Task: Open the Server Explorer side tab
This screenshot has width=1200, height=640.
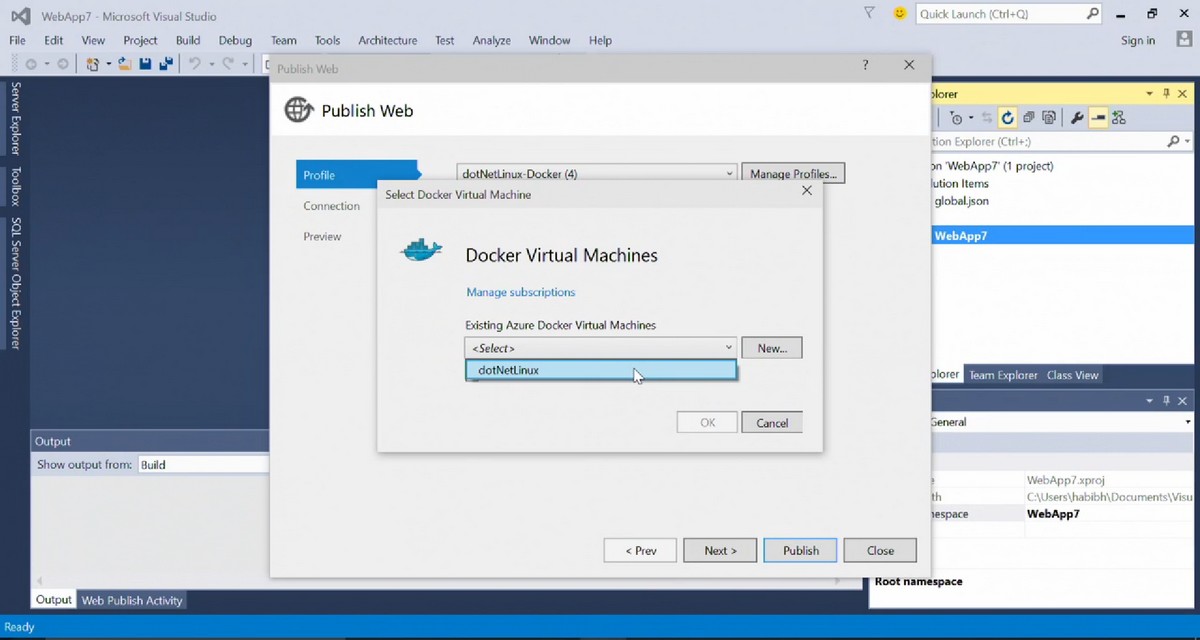Action: 15,118
